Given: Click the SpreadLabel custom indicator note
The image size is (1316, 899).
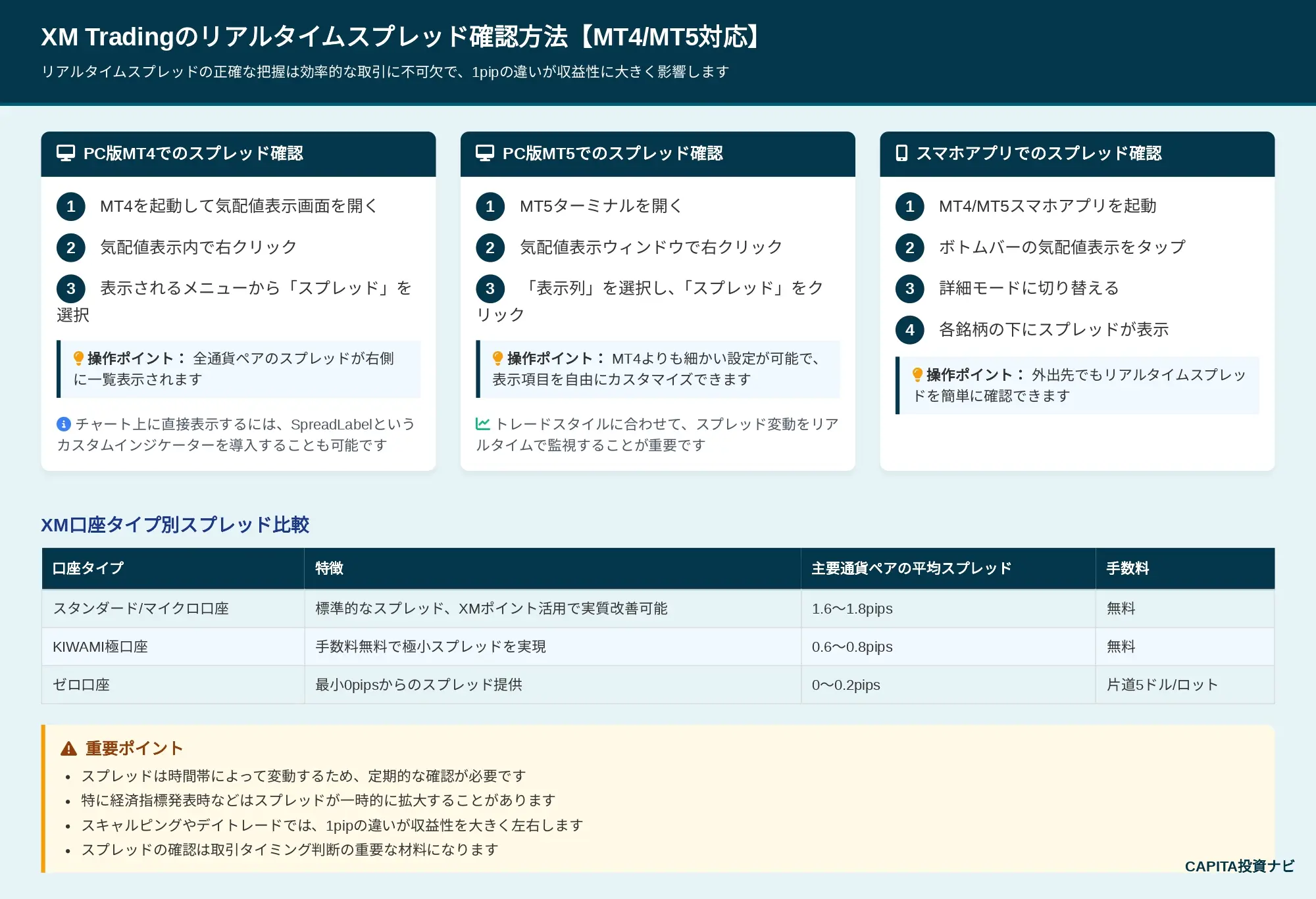Looking at the screenshot, I should point(236,435).
